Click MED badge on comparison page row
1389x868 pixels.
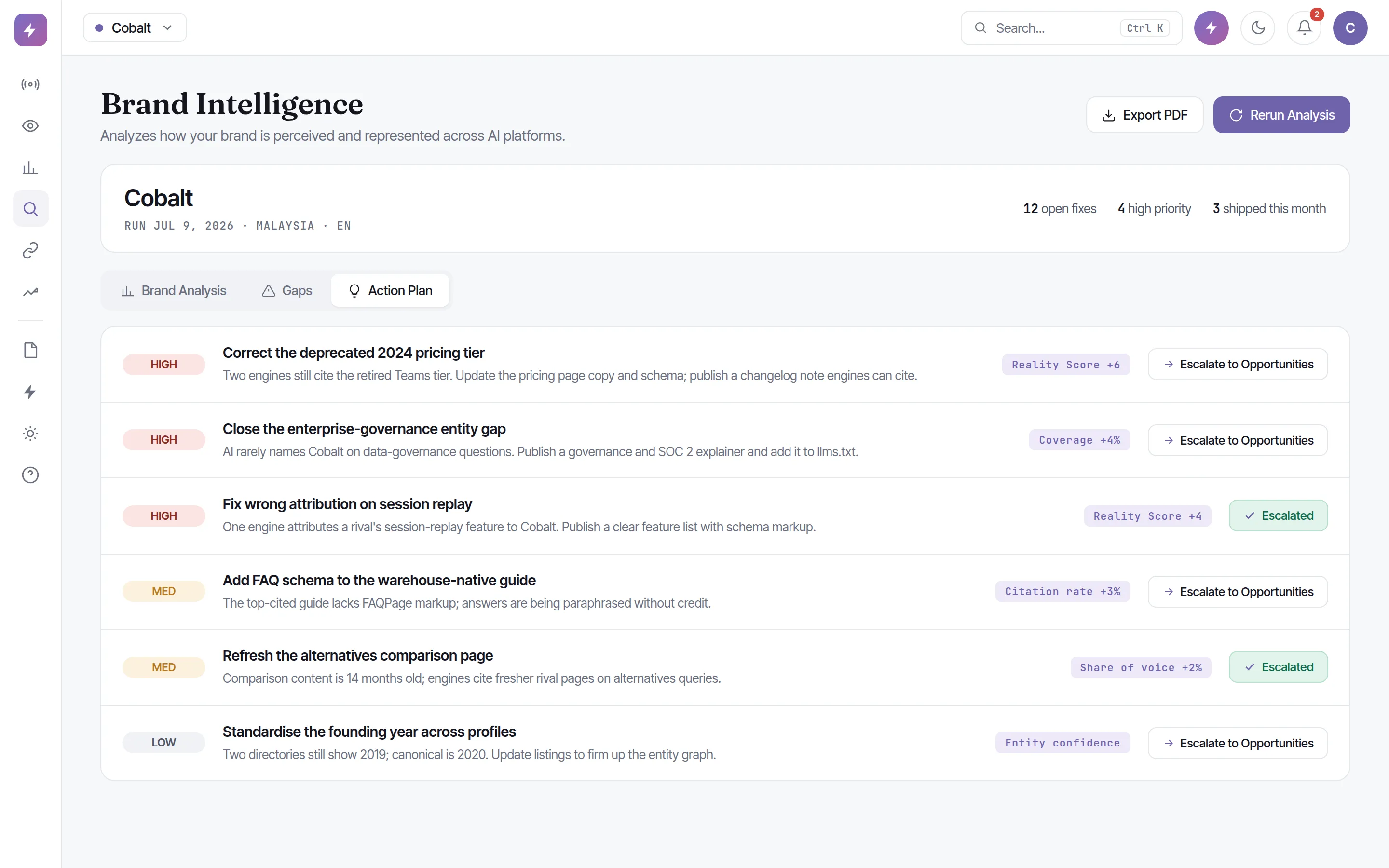(163, 668)
